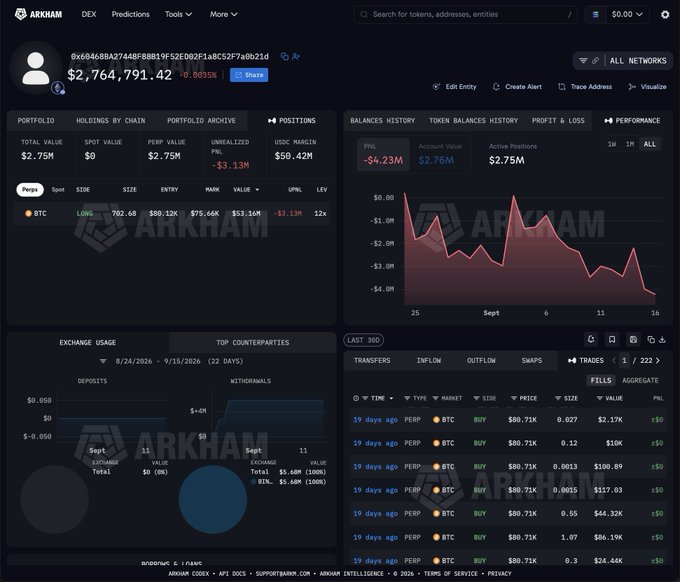This screenshot has width=680, height=582.
Task: Go to next trades page arrow
Action: coord(658,360)
